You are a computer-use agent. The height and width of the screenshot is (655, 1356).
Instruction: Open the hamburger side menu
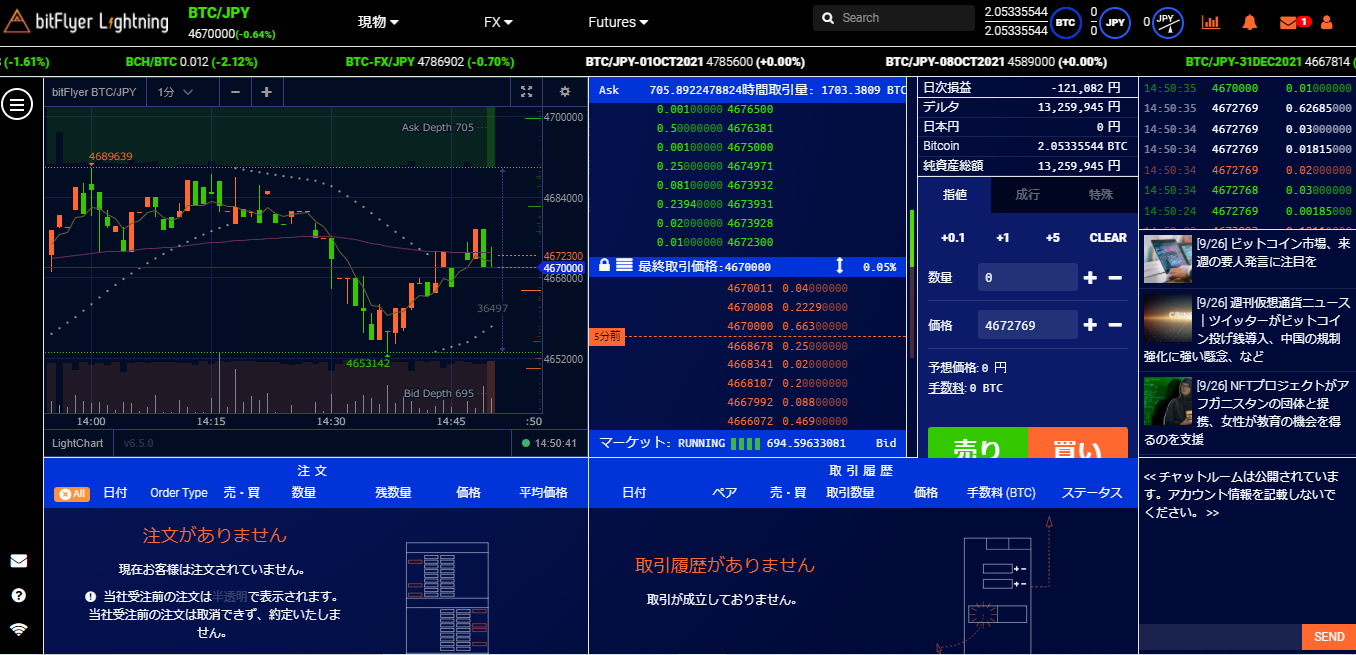[x=17, y=103]
